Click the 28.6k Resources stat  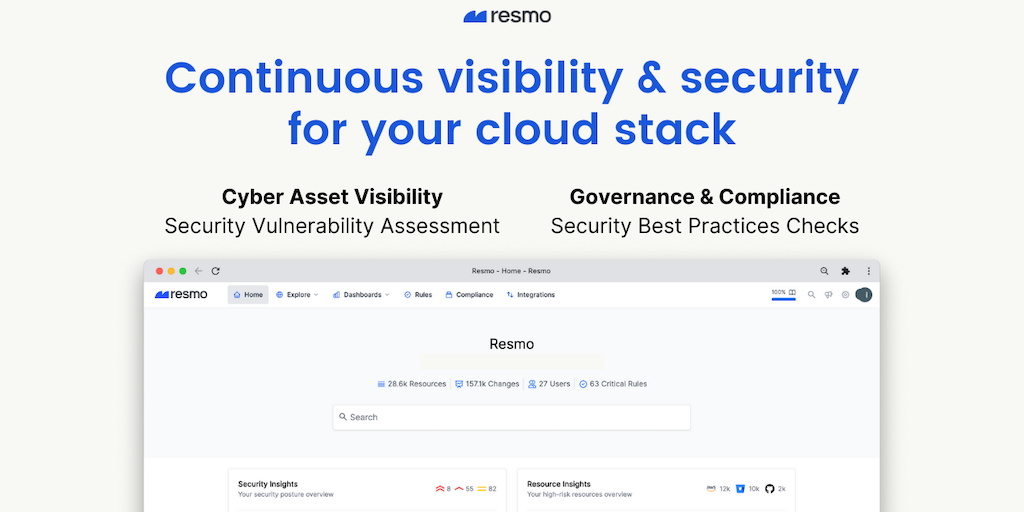click(x=411, y=384)
